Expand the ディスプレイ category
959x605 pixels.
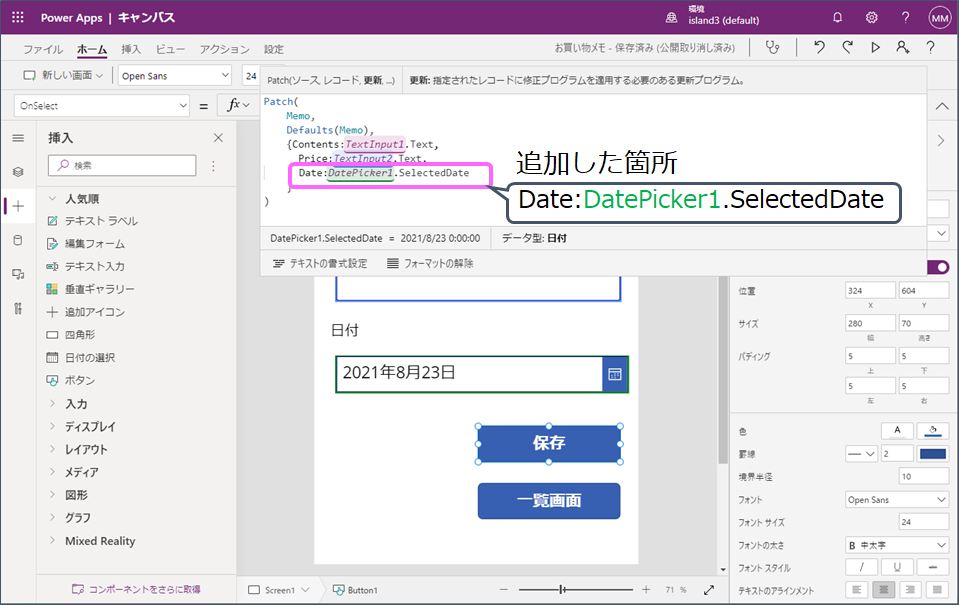coord(53,426)
